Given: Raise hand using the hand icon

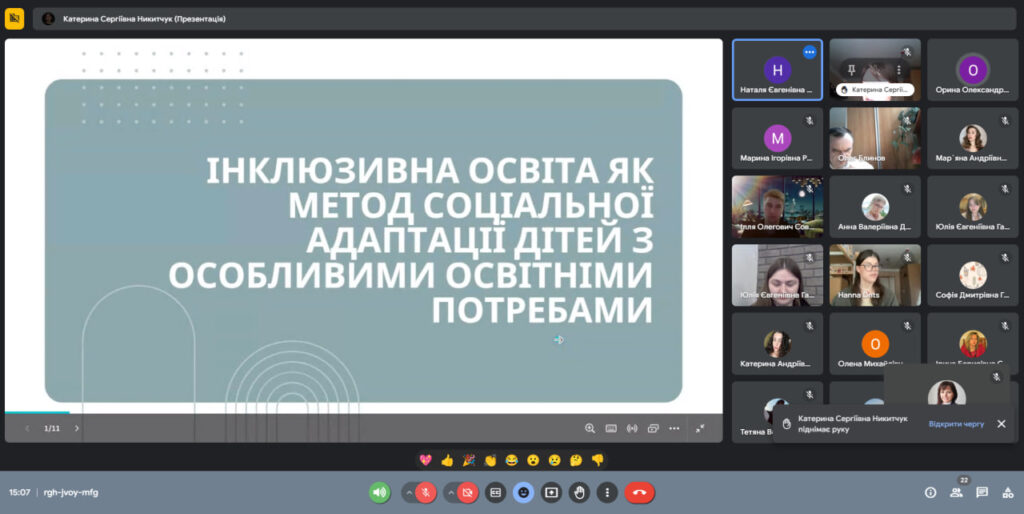Looking at the screenshot, I should 579,492.
